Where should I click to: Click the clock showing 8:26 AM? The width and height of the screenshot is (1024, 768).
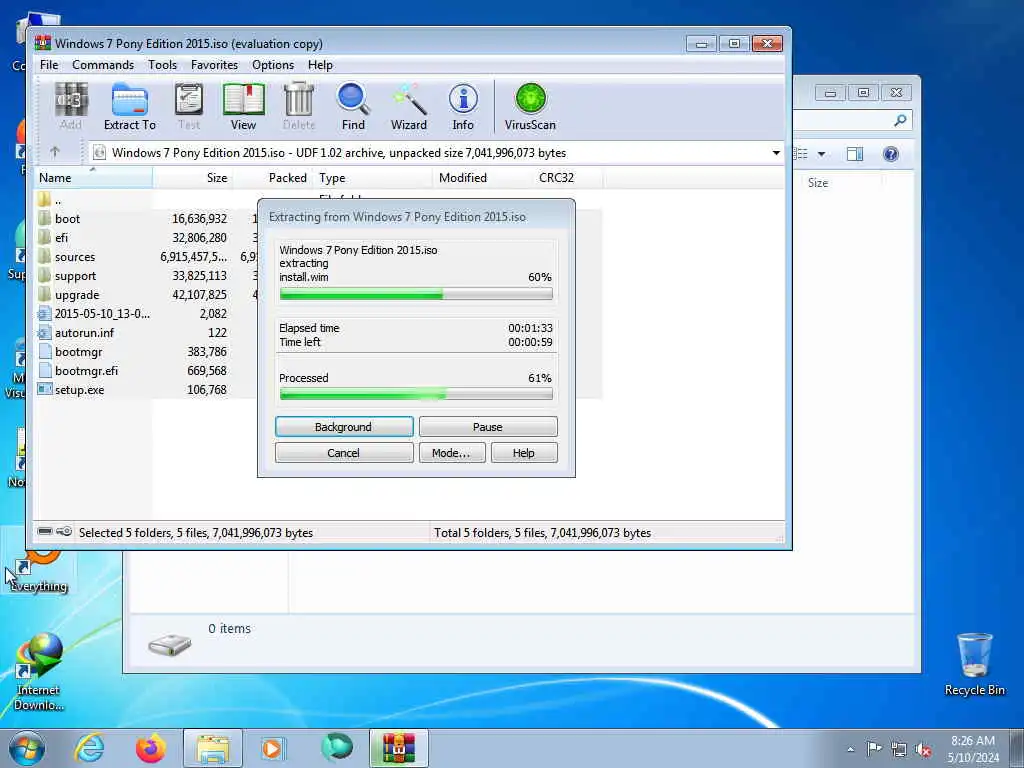coord(972,741)
